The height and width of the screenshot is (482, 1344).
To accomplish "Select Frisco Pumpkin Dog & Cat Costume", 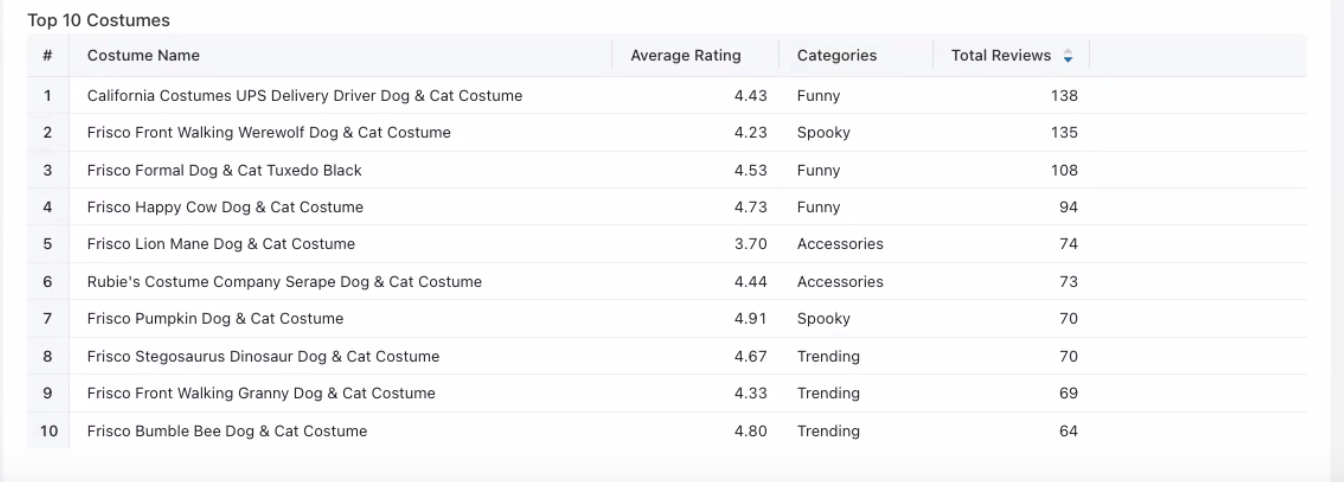I will click(x=215, y=319).
